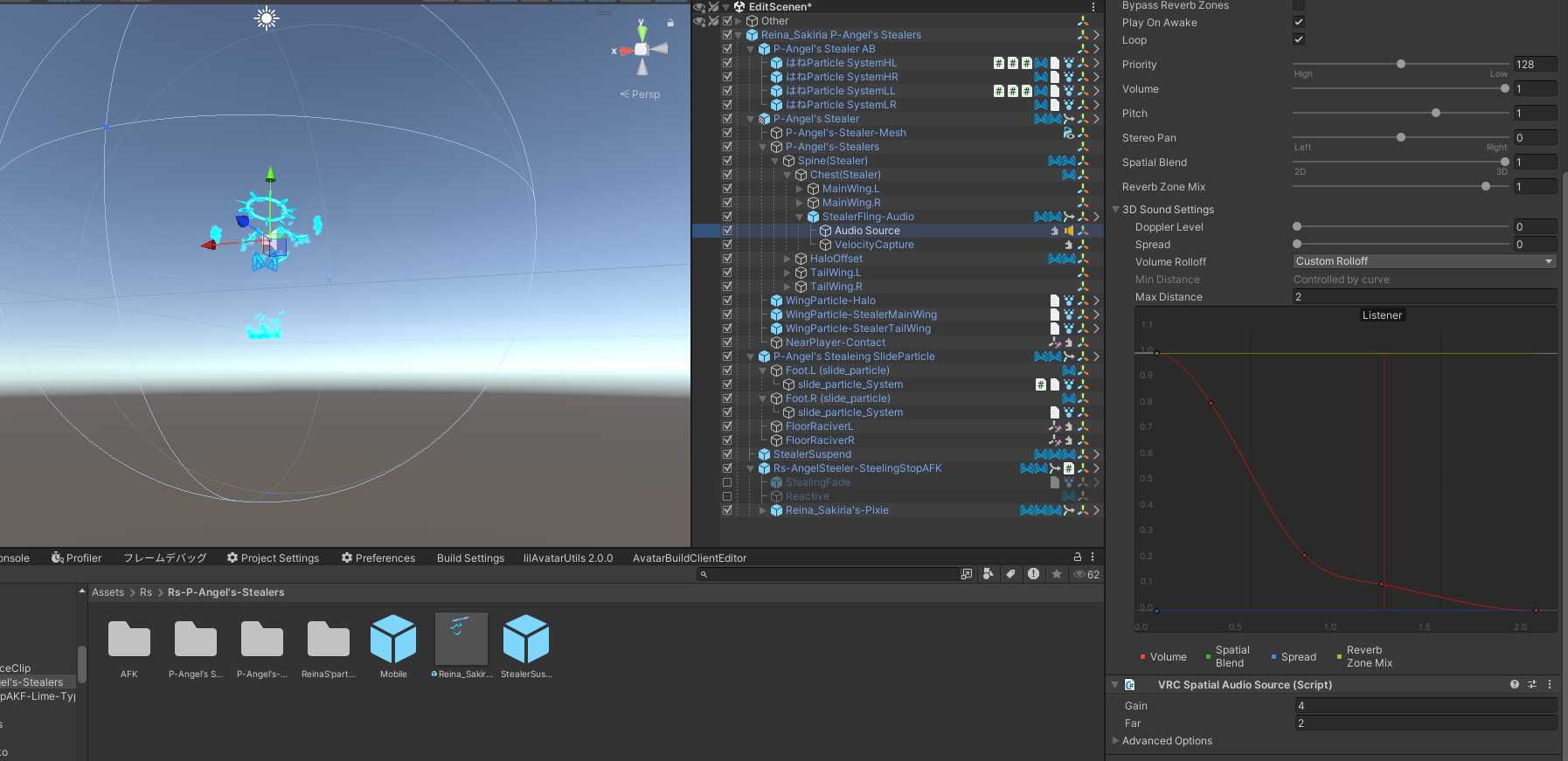The image size is (1568, 761).
Task: Switch to the Project Settings tab
Action: 273,558
